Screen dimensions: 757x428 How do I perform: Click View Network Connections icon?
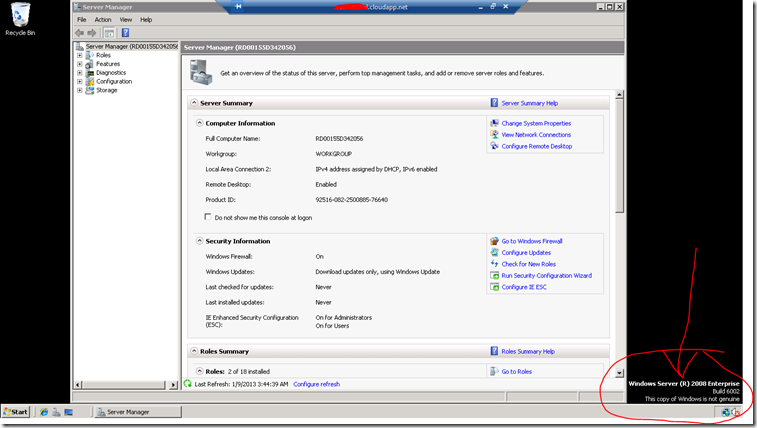[x=494, y=135]
